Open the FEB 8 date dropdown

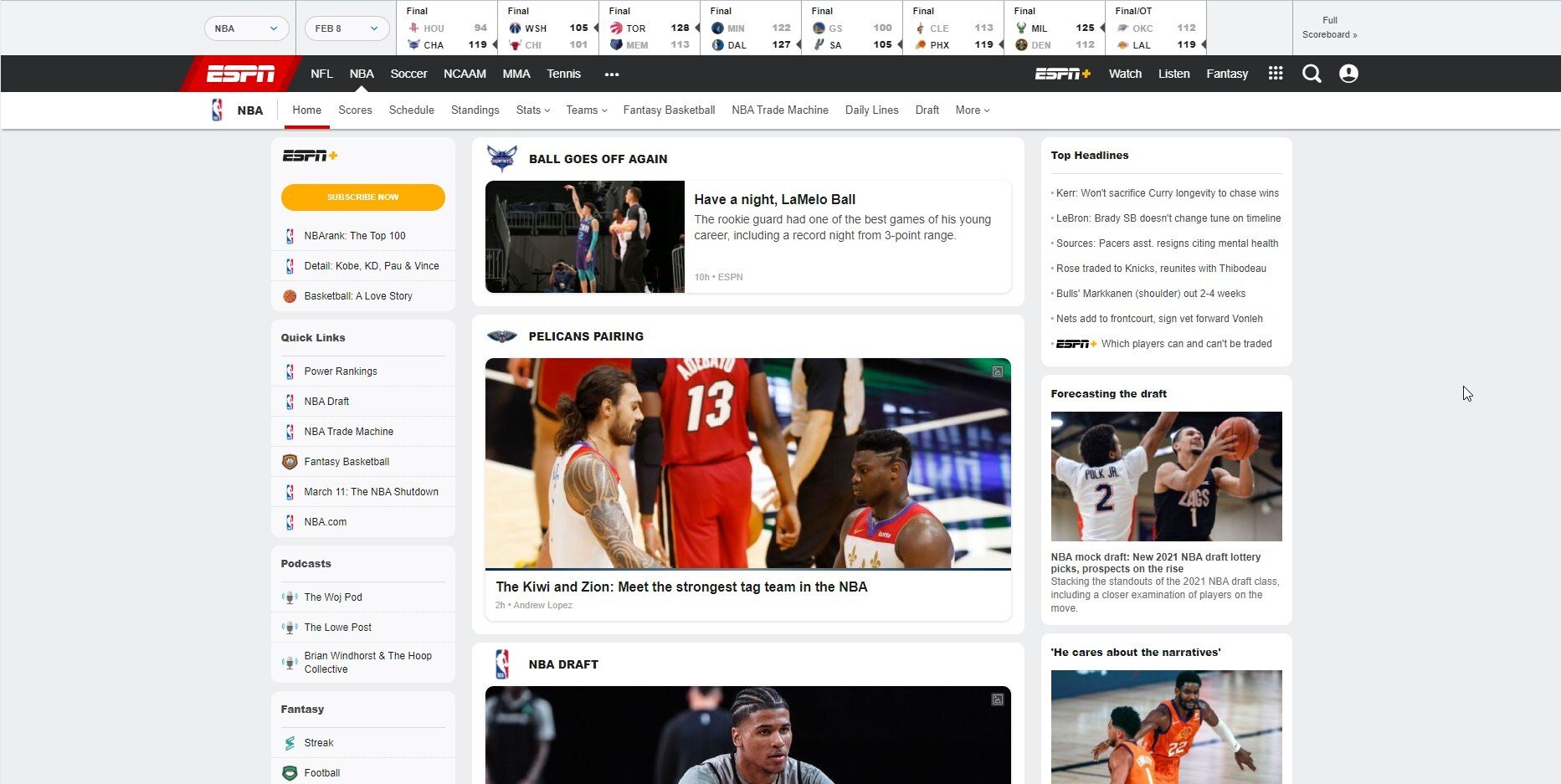coord(347,28)
